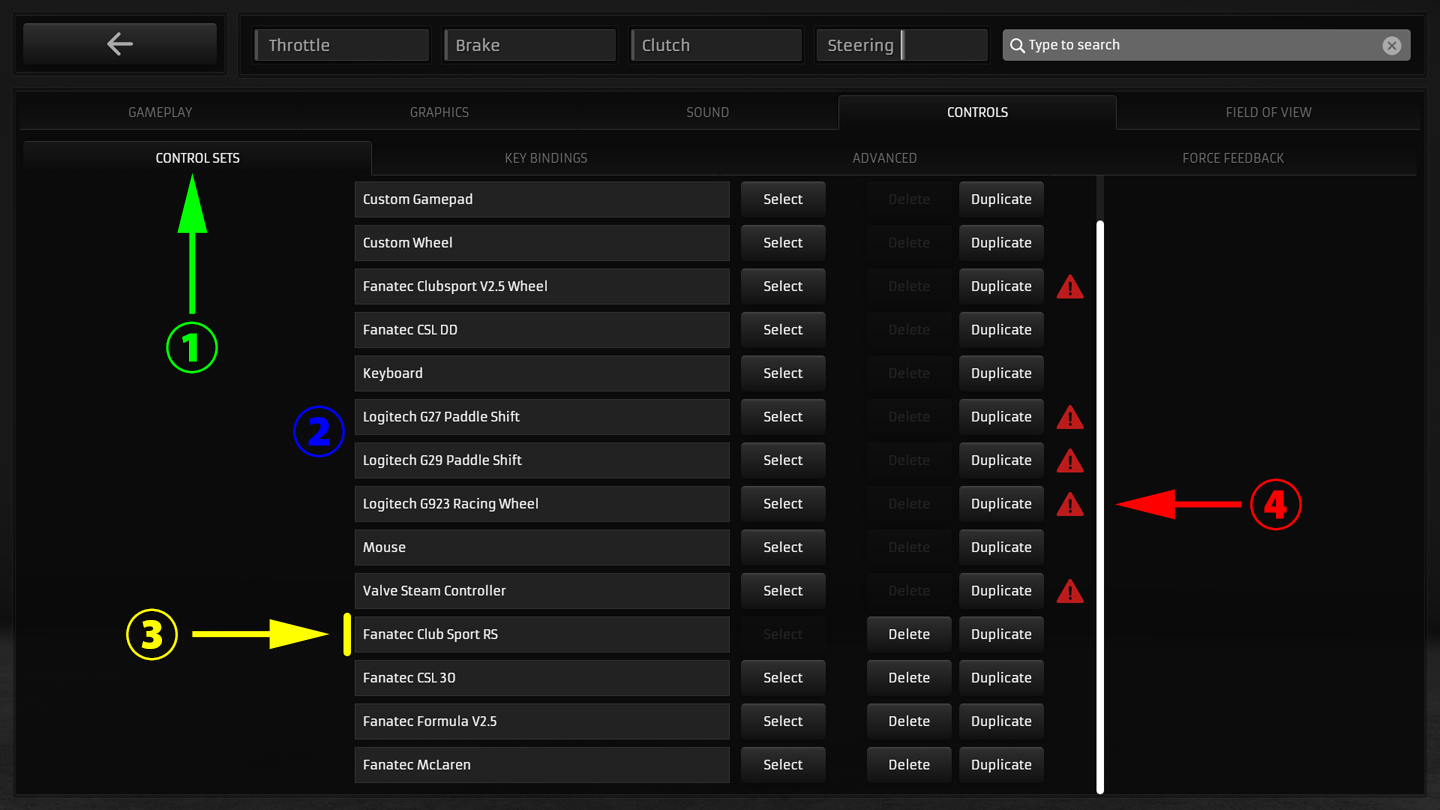Click the search magnifier icon
Viewport: 1440px width, 810px height.
point(1017,45)
